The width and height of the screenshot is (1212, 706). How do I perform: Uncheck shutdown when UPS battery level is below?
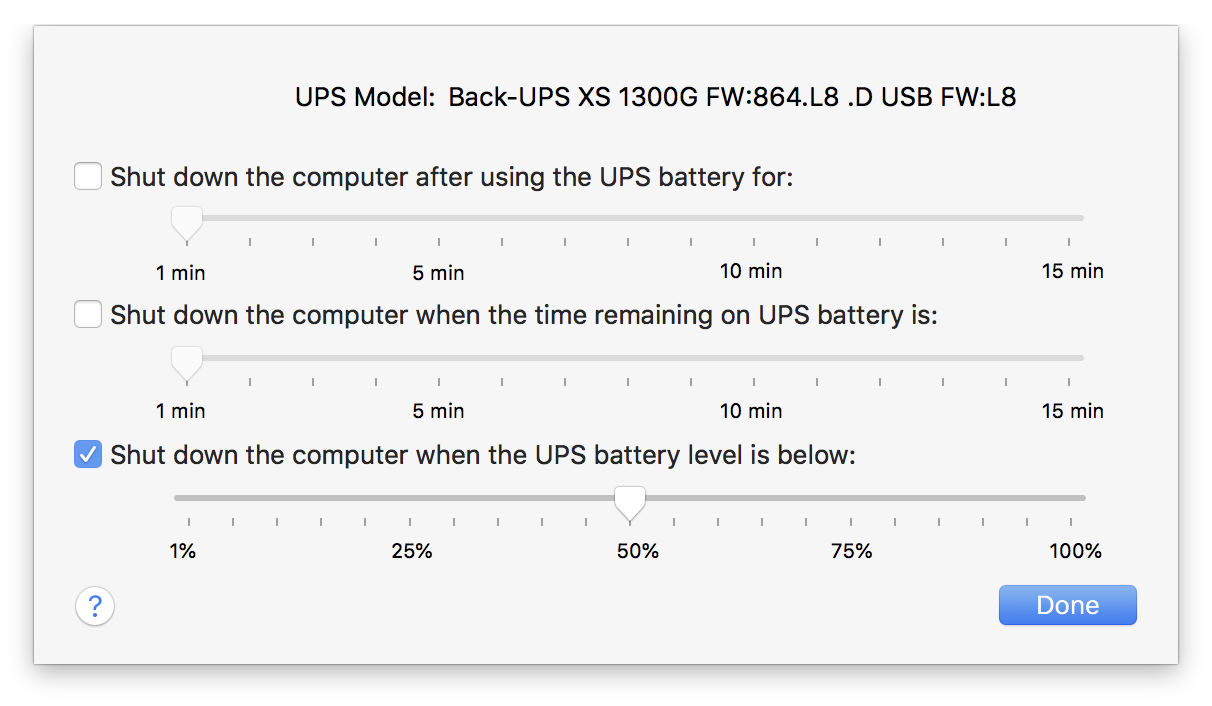click(x=88, y=456)
